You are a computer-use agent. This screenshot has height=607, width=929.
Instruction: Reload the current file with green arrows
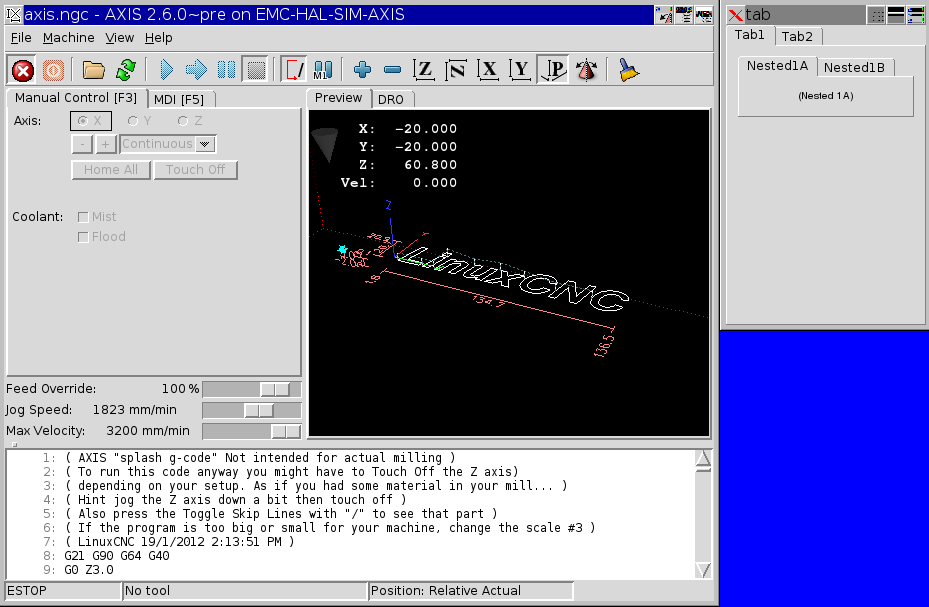point(126,70)
